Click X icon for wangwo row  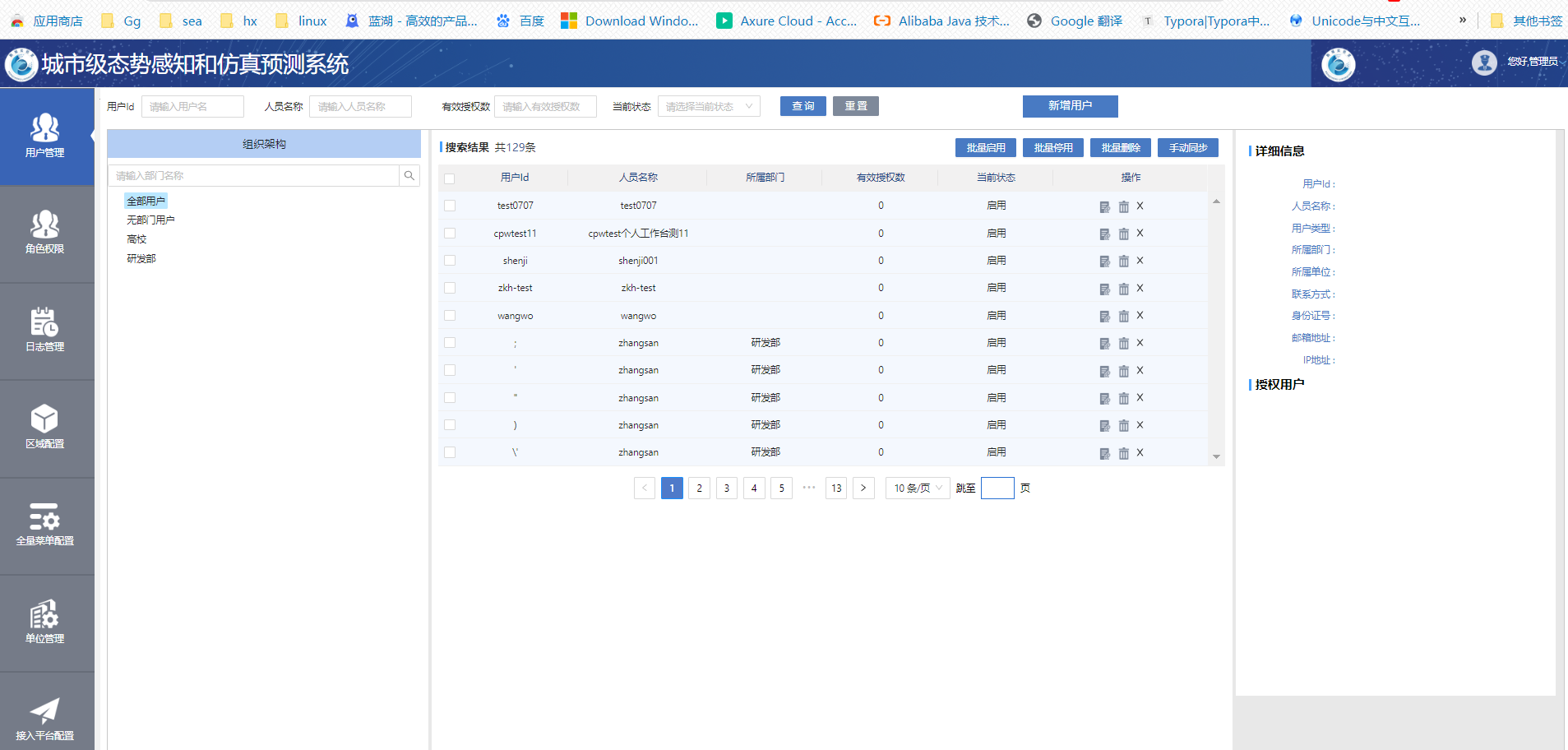tap(1140, 315)
